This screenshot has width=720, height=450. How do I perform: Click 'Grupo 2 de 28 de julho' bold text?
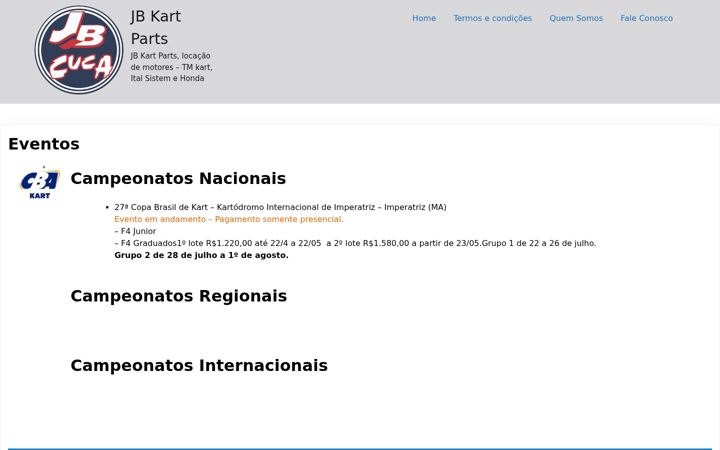point(202,255)
